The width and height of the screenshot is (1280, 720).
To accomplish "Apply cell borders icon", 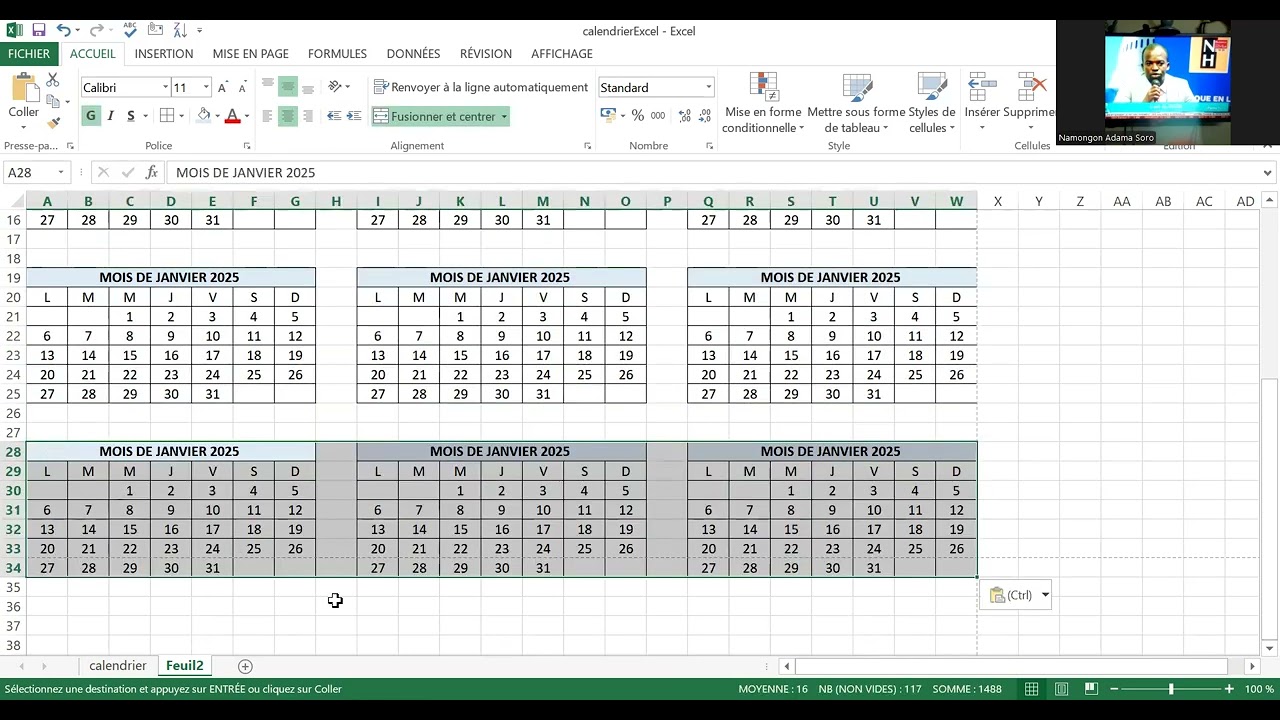I will coord(166,116).
